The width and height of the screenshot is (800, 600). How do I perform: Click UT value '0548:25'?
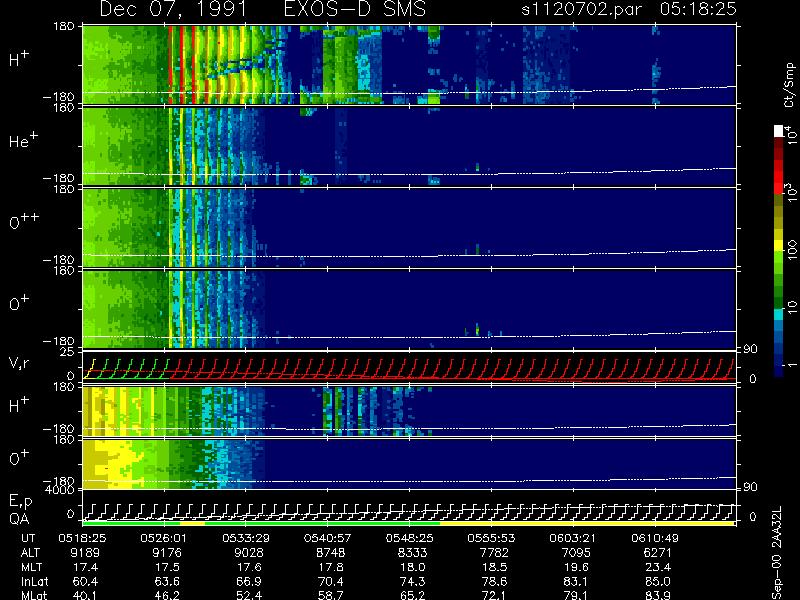(409, 538)
